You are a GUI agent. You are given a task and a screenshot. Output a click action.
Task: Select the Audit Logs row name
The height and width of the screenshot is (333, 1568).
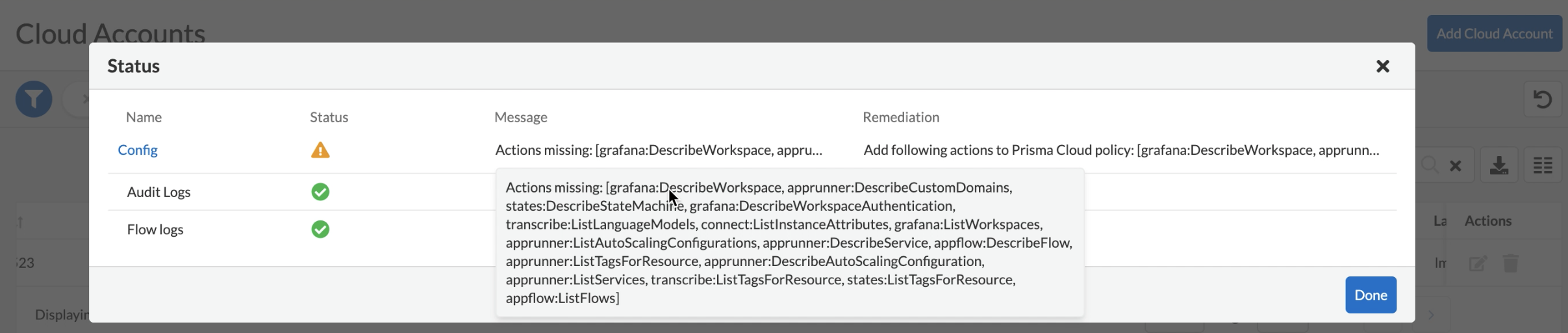pos(158,192)
